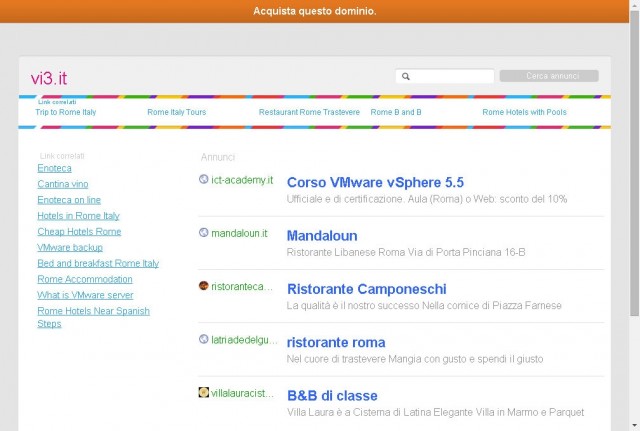
Task: Open Rome B and B link
Action: (396, 112)
